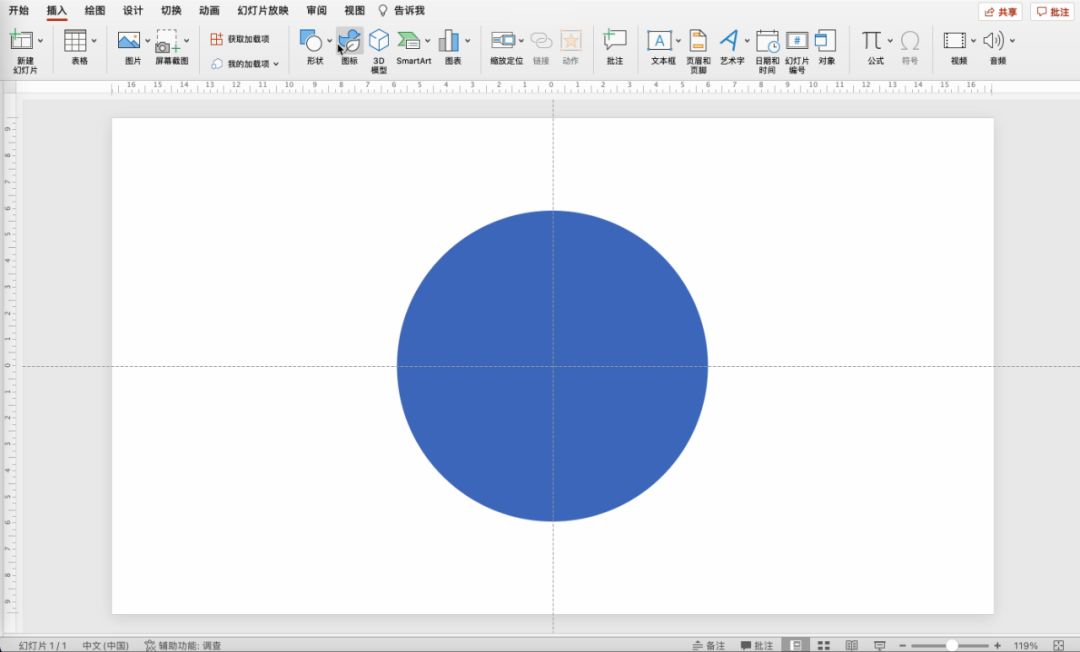Click Get Add-ins (获取加载项)
Viewport: 1080px width, 652px height.
(240, 39)
